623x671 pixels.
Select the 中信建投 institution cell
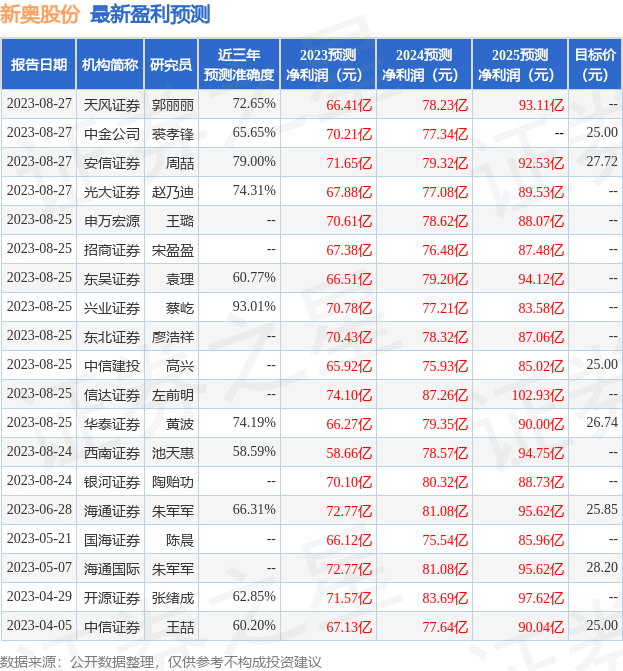tap(112, 366)
